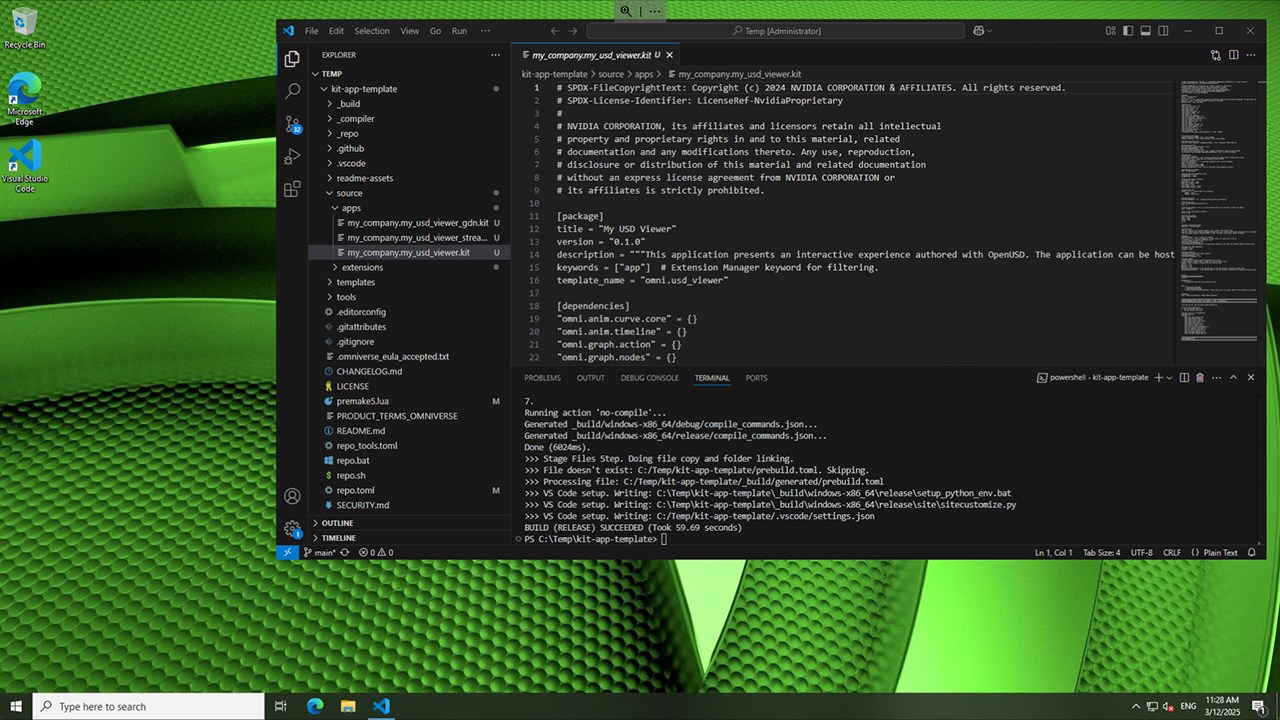Click Plain Text language mode in status bar
Screen dimensions: 1280x720
point(1220,552)
